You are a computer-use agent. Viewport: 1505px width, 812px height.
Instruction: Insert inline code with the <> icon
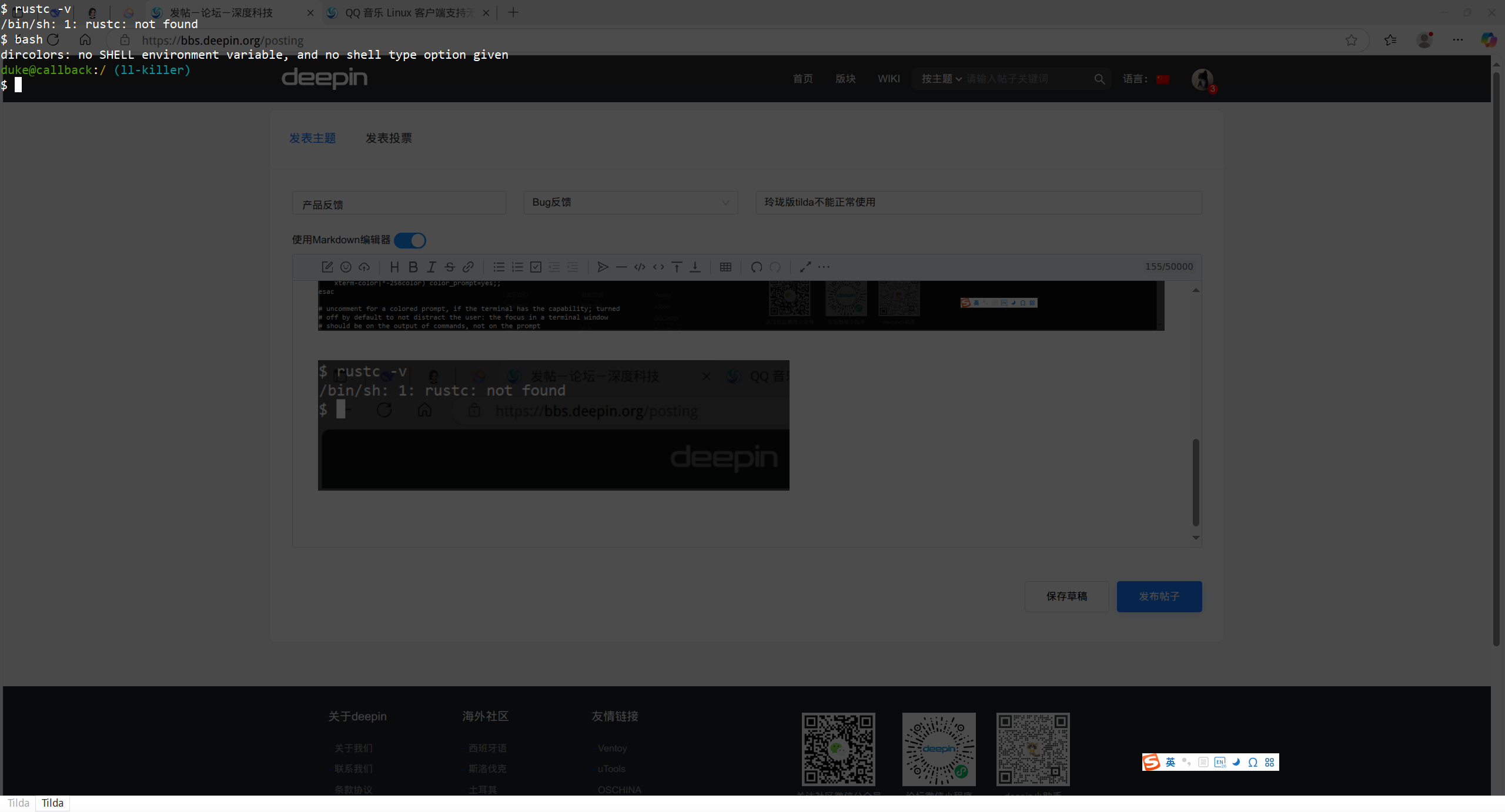coord(658,267)
